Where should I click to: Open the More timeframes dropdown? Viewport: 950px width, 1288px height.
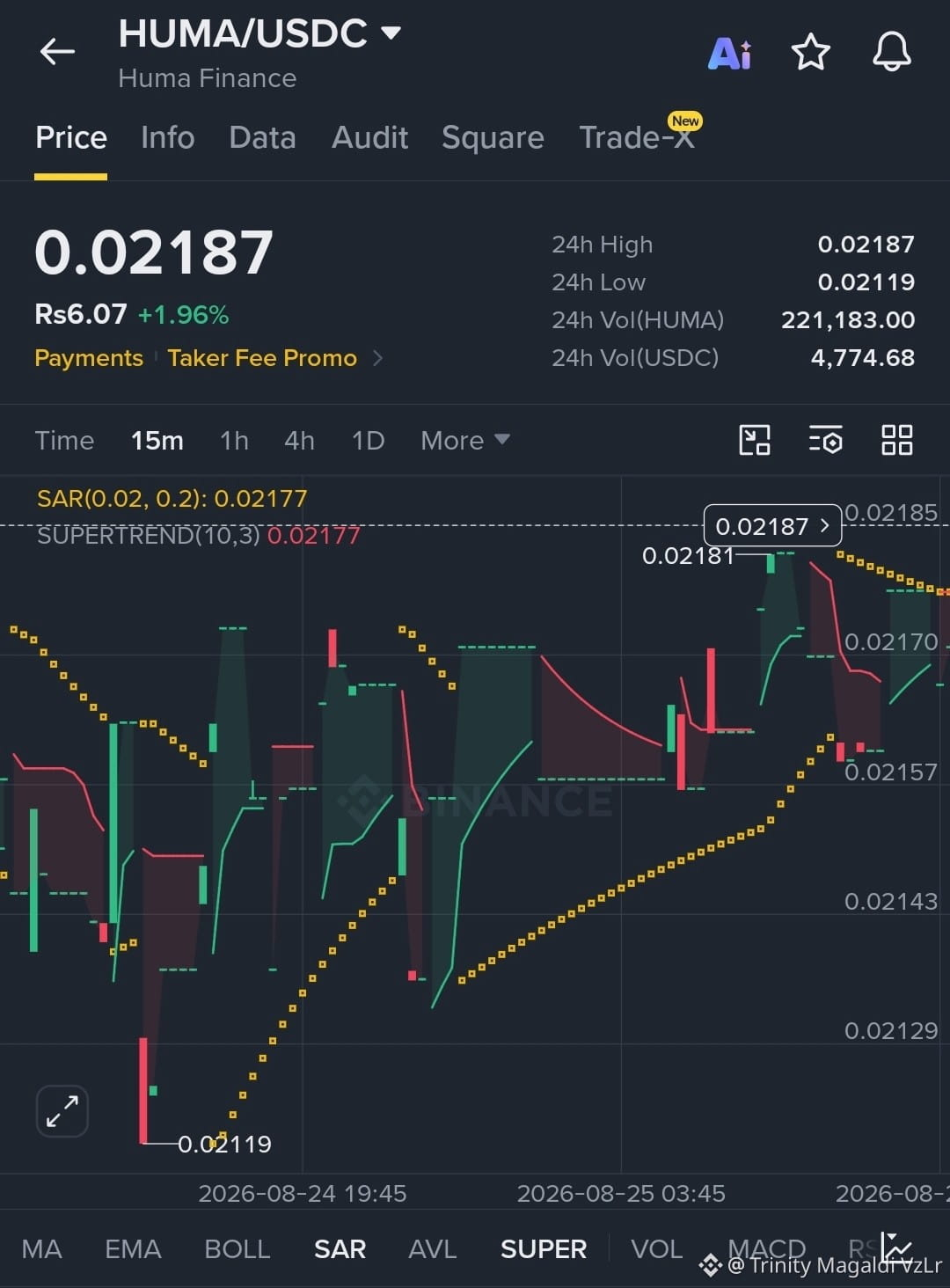(465, 440)
